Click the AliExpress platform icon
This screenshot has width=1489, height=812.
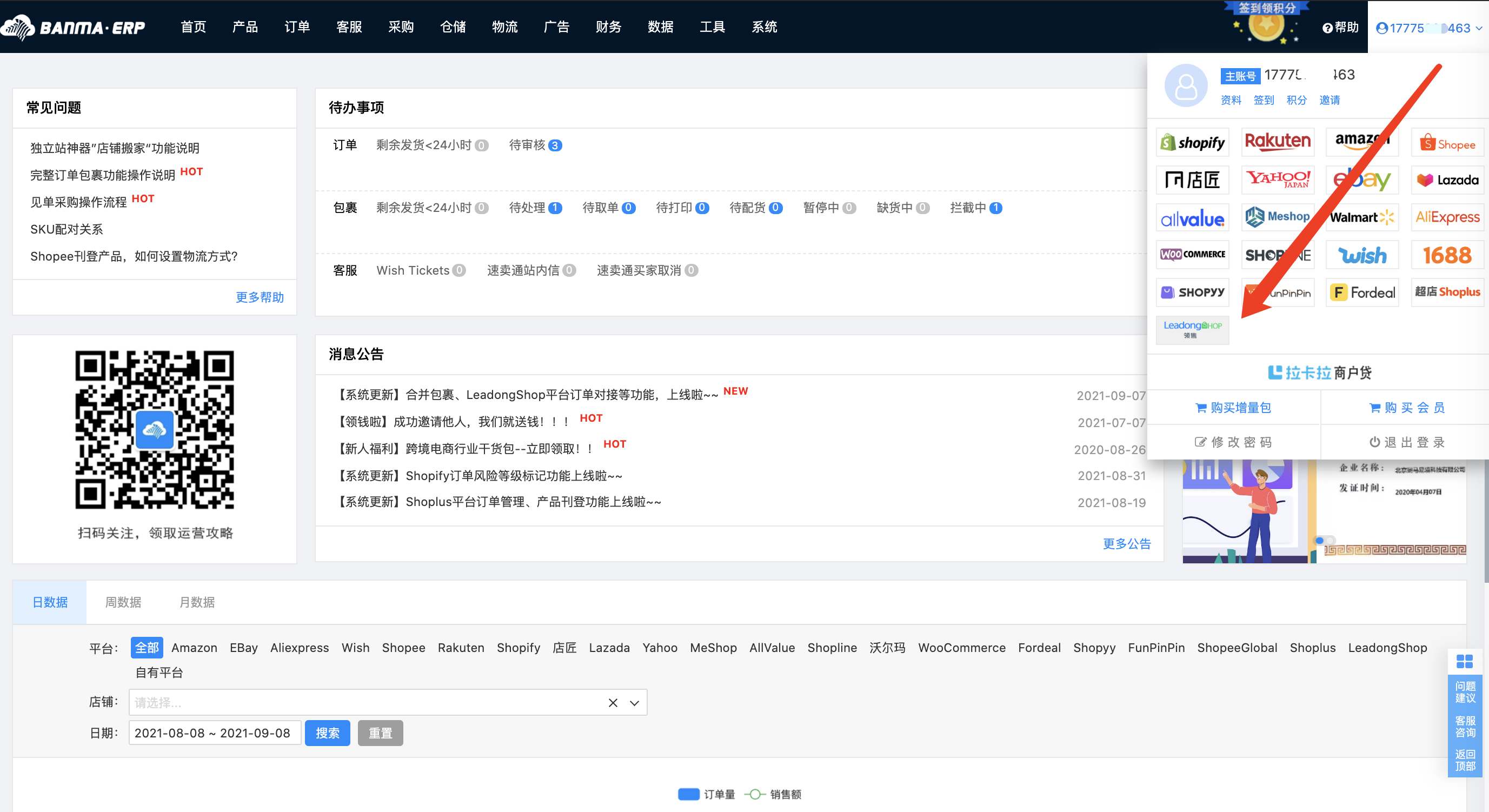coord(1447,217)
